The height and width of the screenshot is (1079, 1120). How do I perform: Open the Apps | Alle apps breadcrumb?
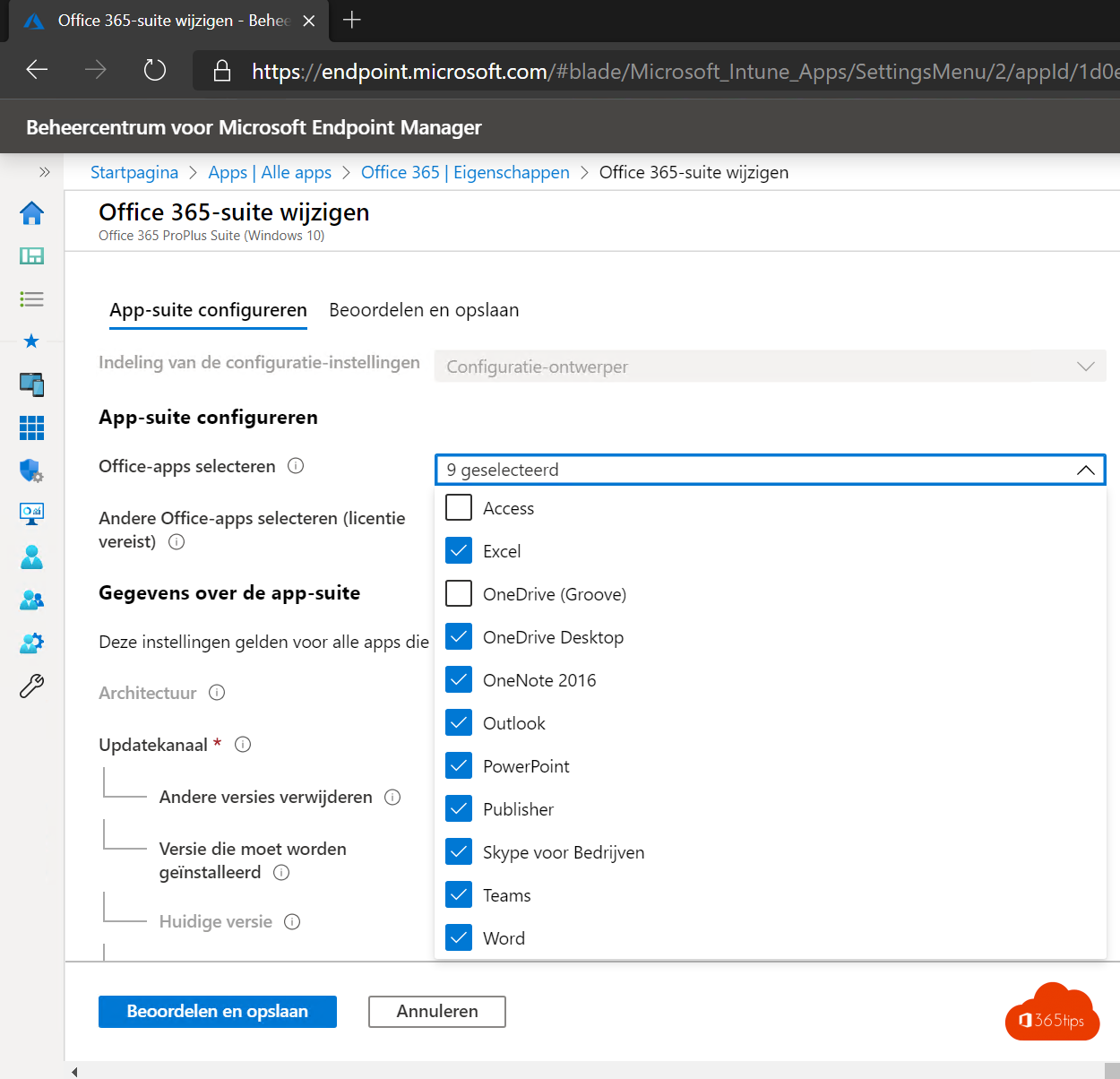pyautogui.click(x=270, y=171)
